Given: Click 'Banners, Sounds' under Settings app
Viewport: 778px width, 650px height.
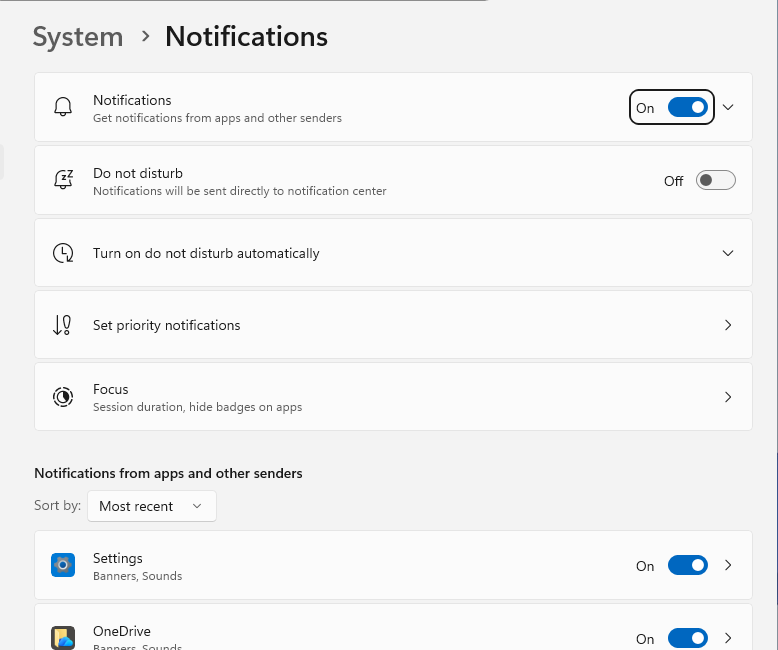Looking at the screenshot, I should 137,576.
